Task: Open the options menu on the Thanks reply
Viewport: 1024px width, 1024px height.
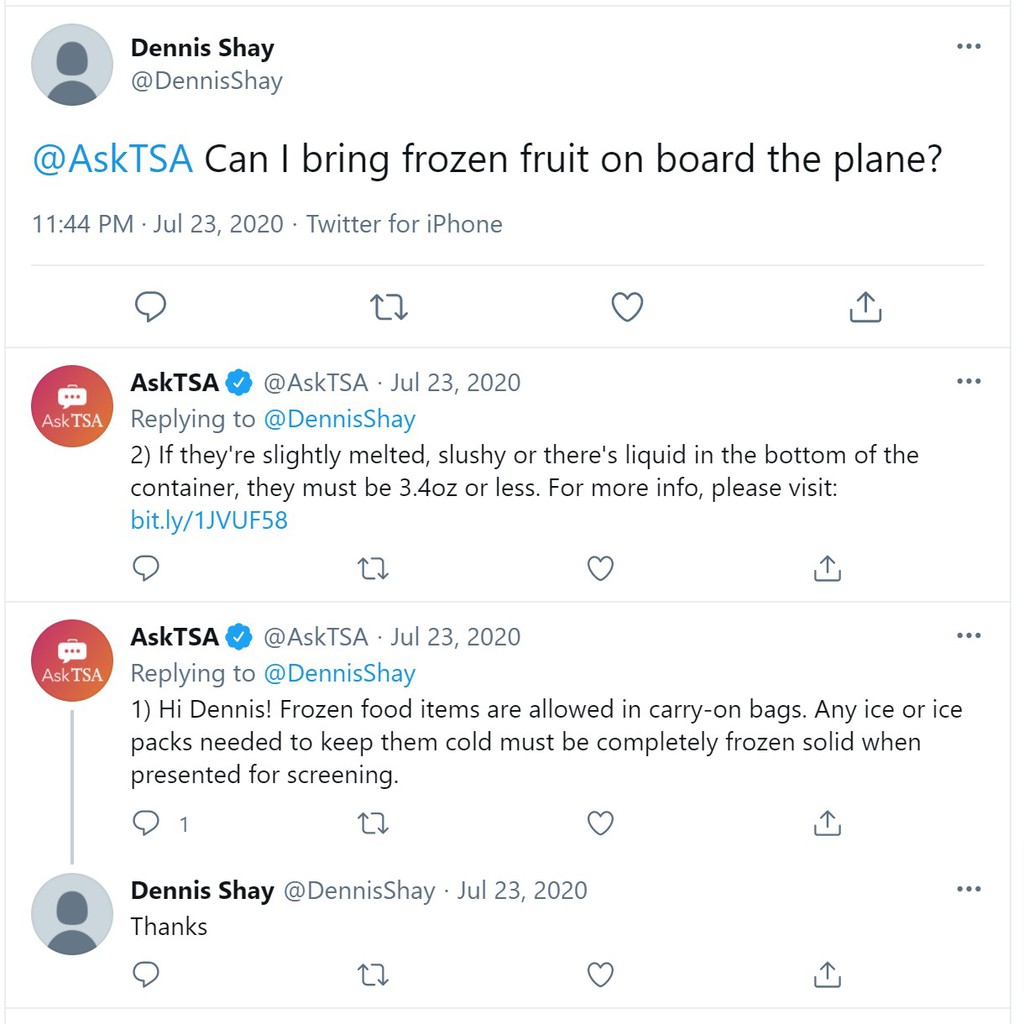Action: [x=968, y=889]
